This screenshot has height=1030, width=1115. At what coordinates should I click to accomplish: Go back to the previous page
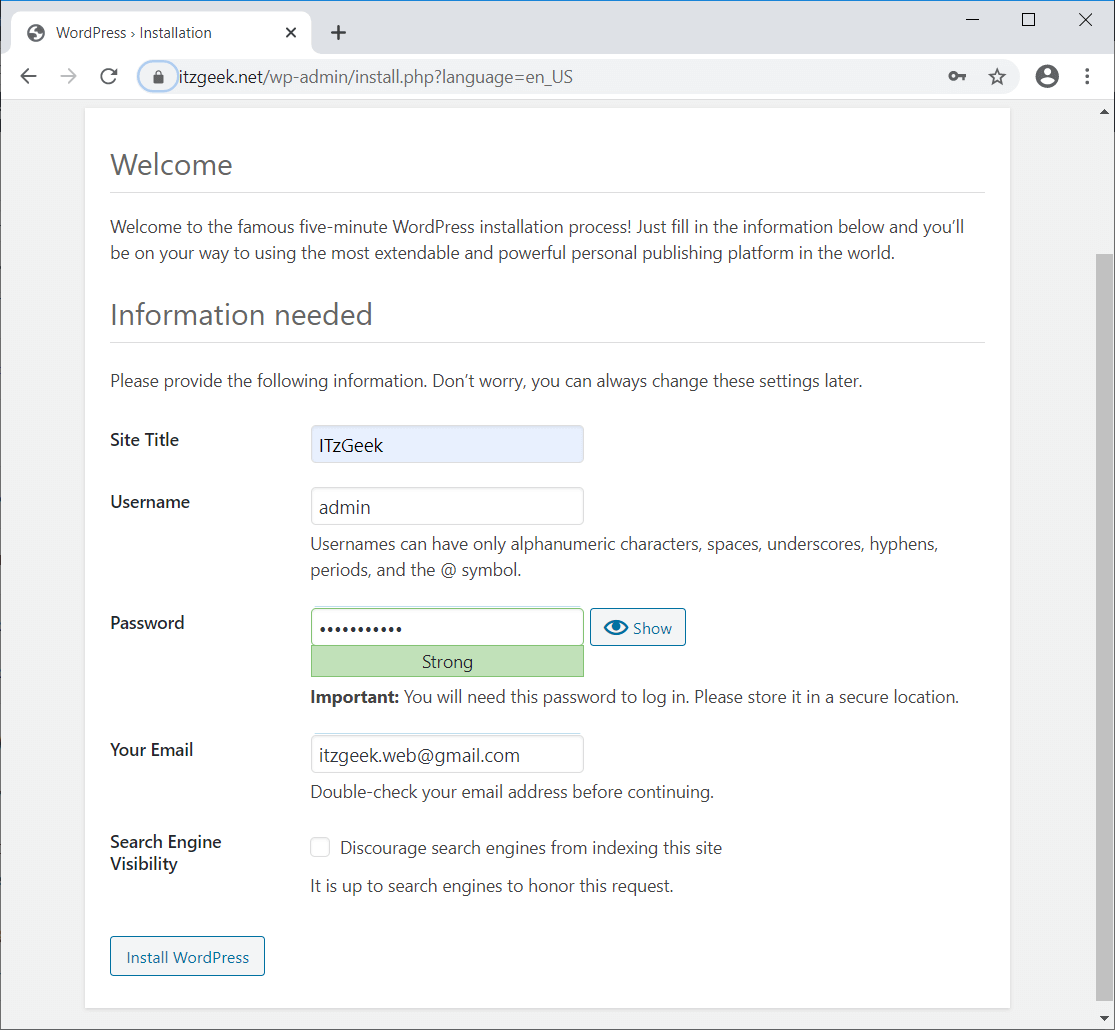point(28,76)
